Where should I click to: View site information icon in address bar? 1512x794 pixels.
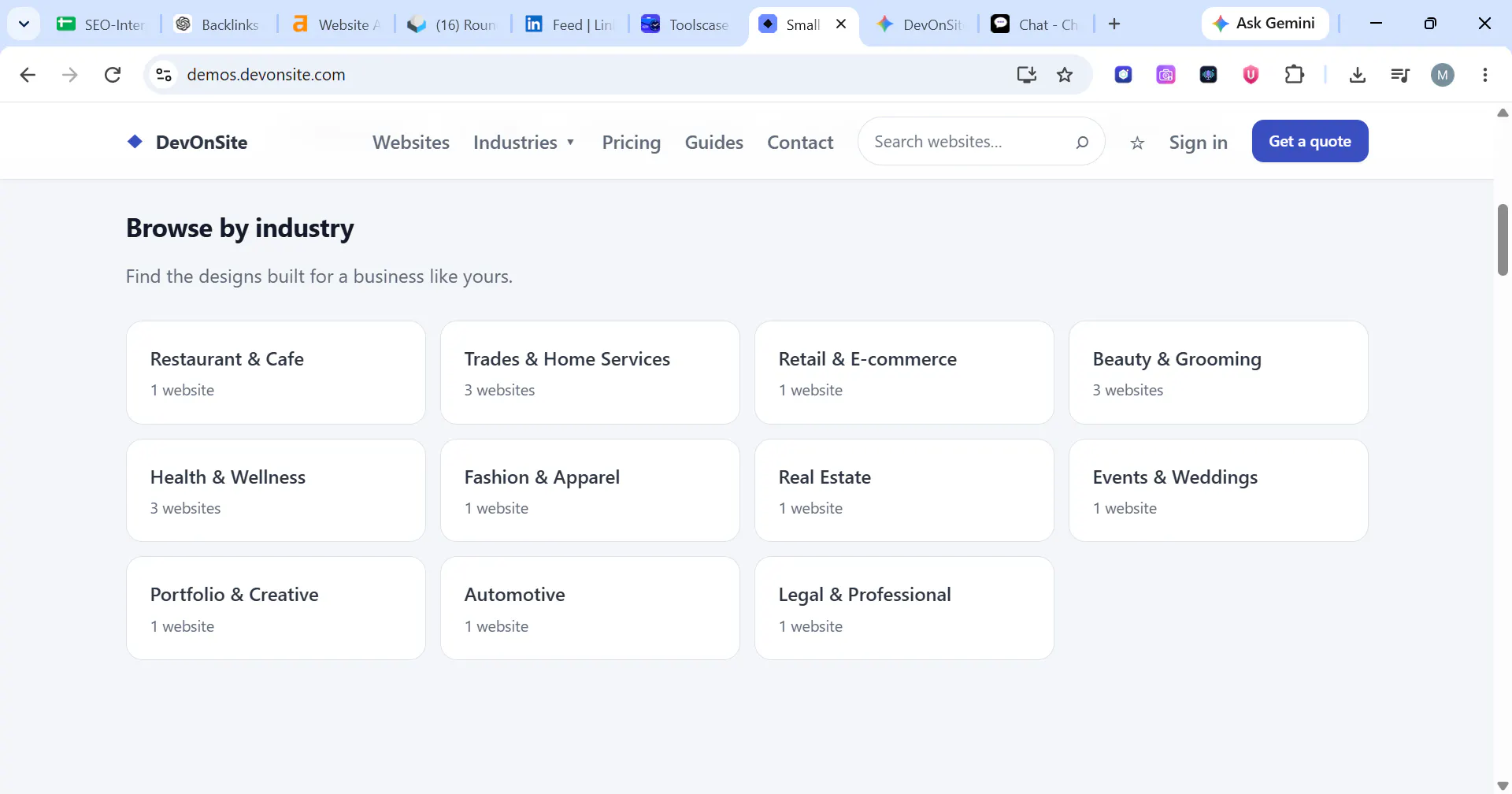164,75
